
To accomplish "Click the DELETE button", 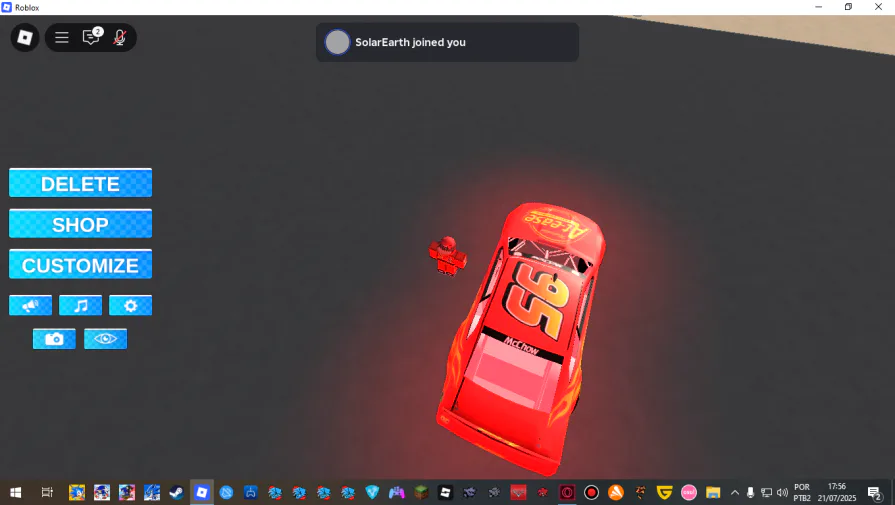I will click(80, 183).
